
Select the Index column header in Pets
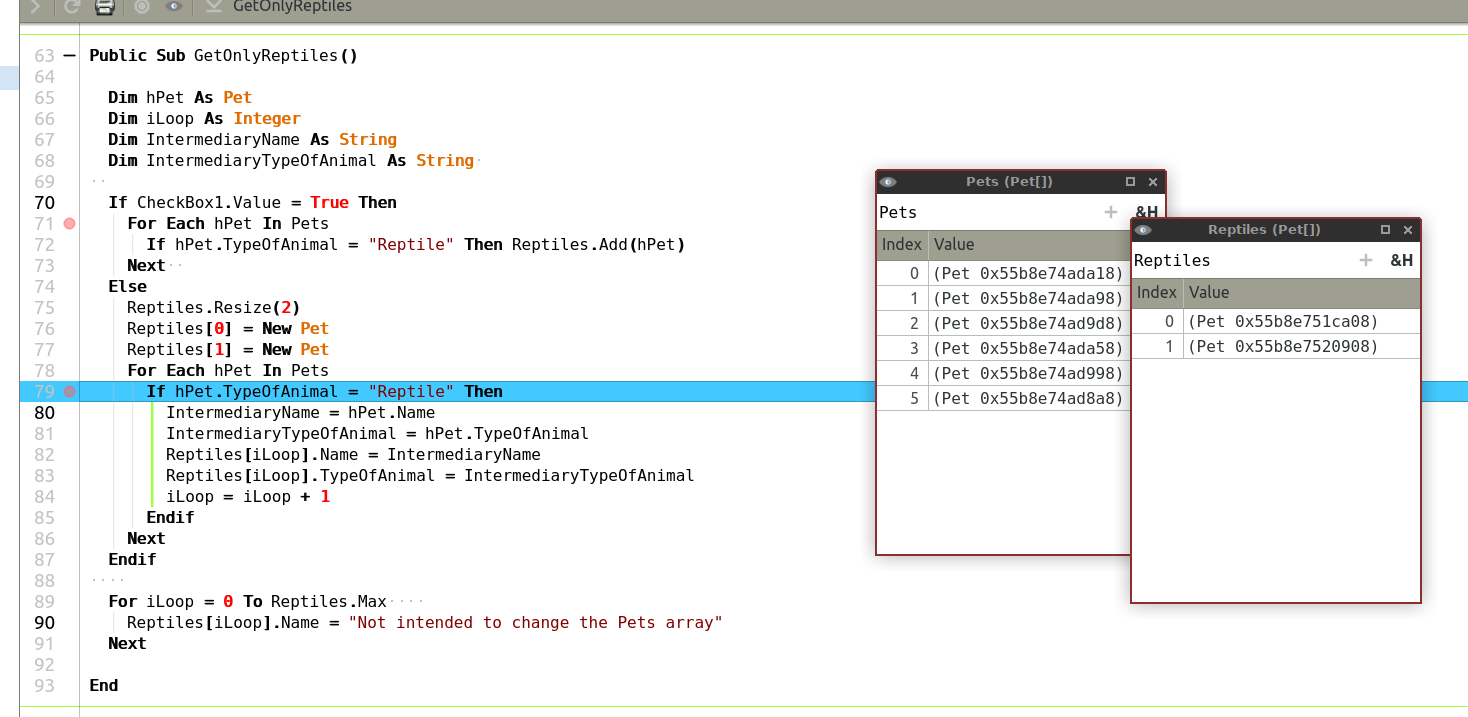pyautogui.click(x=901, y=245)
